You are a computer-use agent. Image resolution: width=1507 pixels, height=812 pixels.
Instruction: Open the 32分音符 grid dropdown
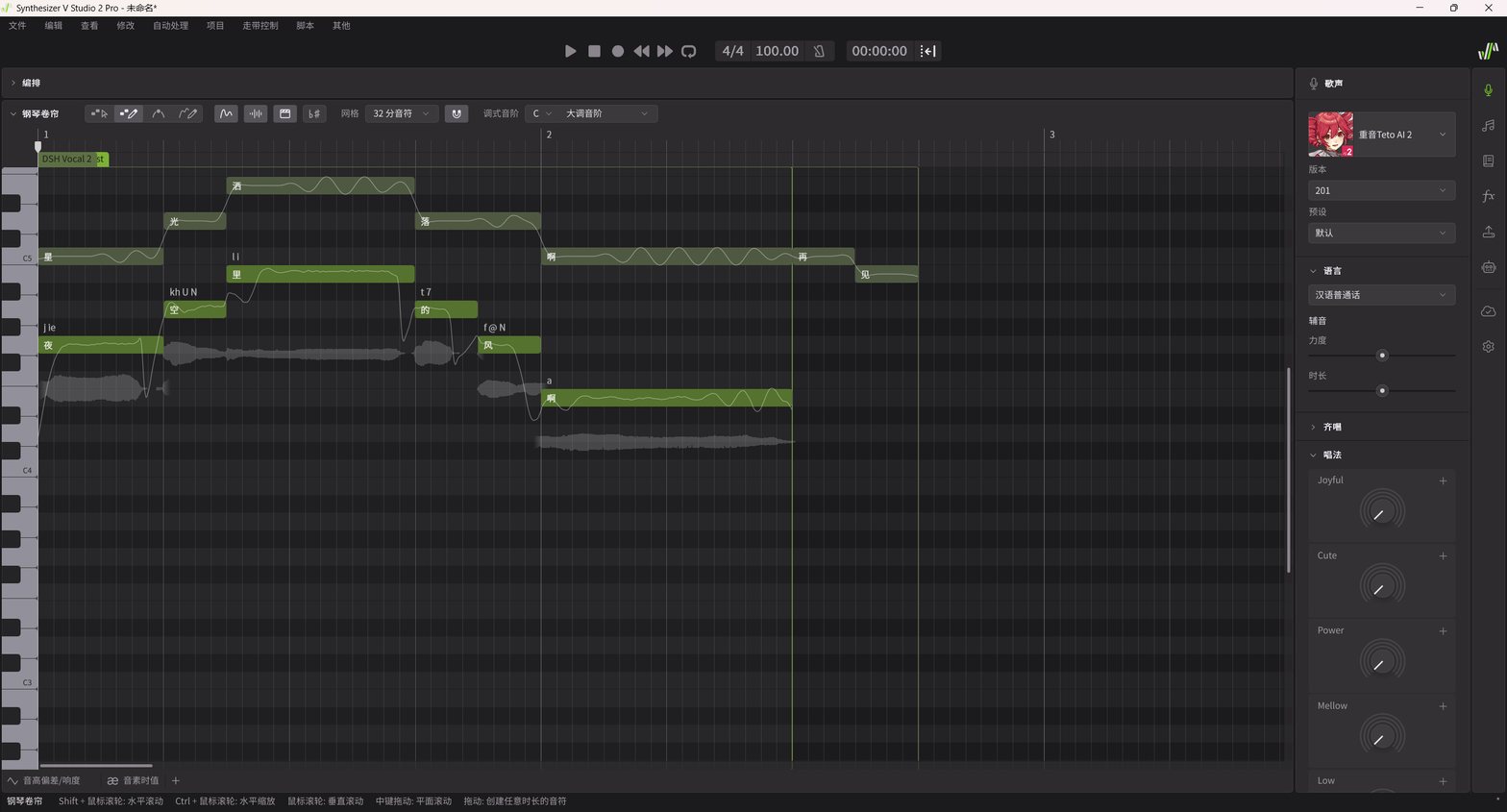402,113
